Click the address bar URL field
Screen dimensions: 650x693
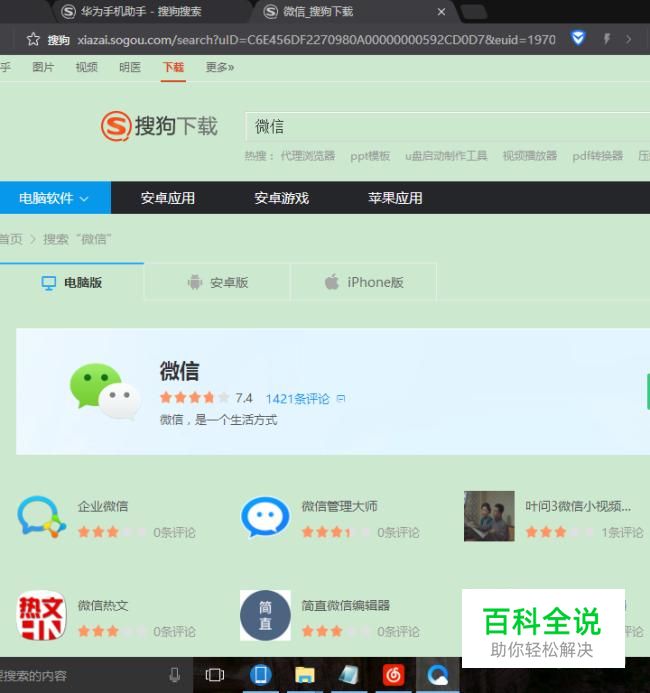316,40
